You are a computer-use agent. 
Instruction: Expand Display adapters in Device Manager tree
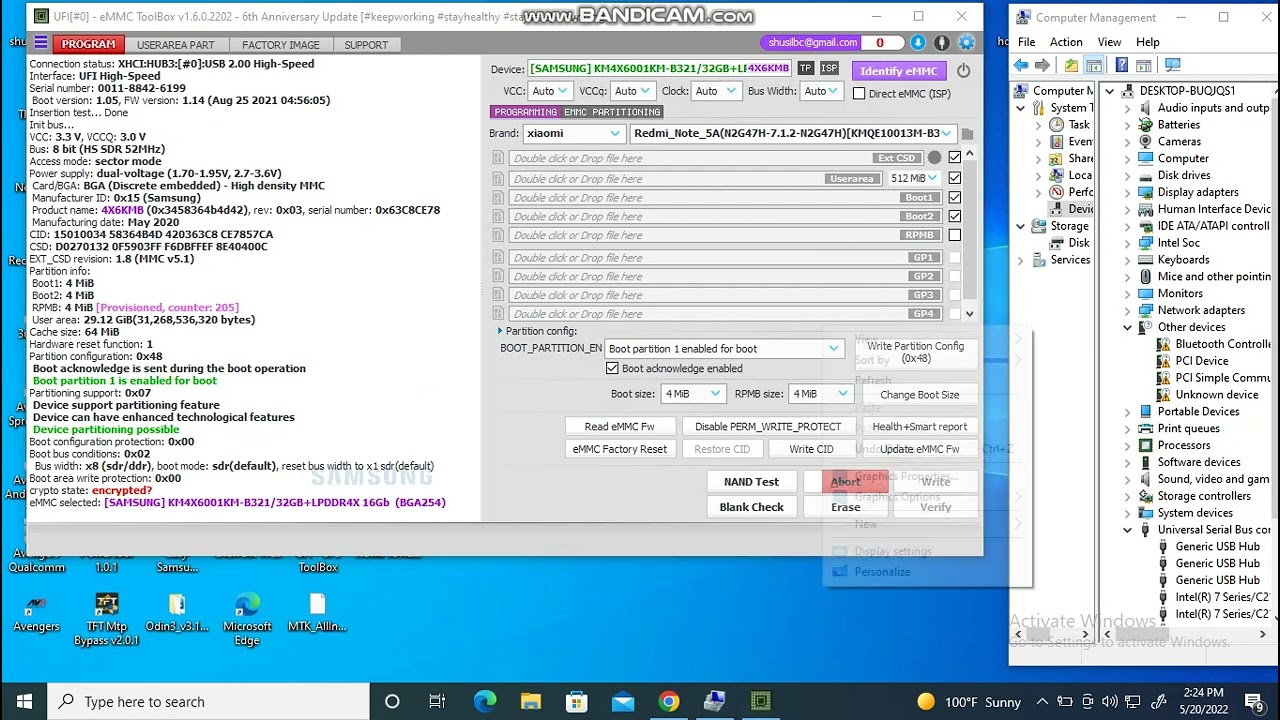1127,192
